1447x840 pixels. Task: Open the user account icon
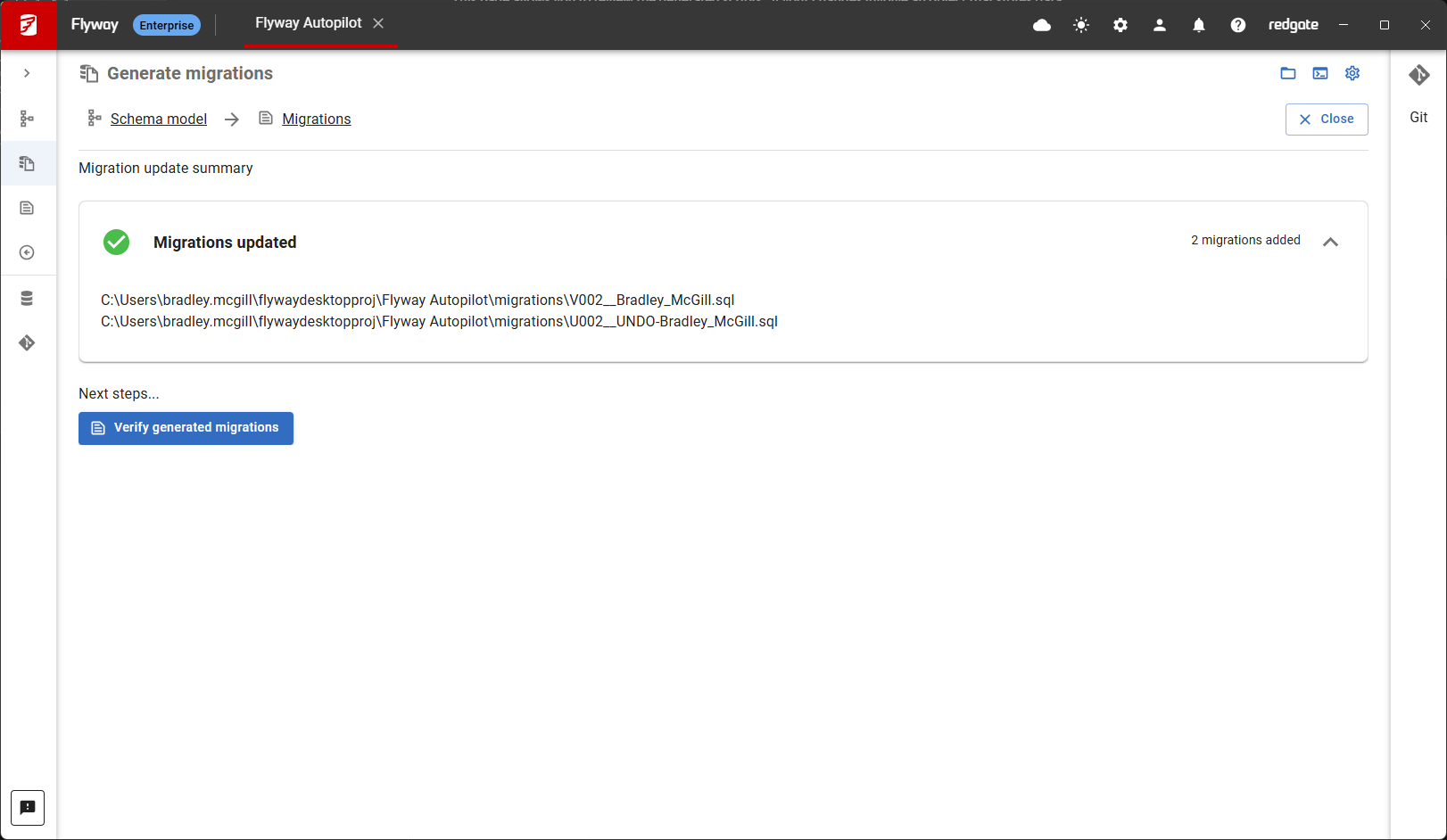click(x=1160, y=25)
